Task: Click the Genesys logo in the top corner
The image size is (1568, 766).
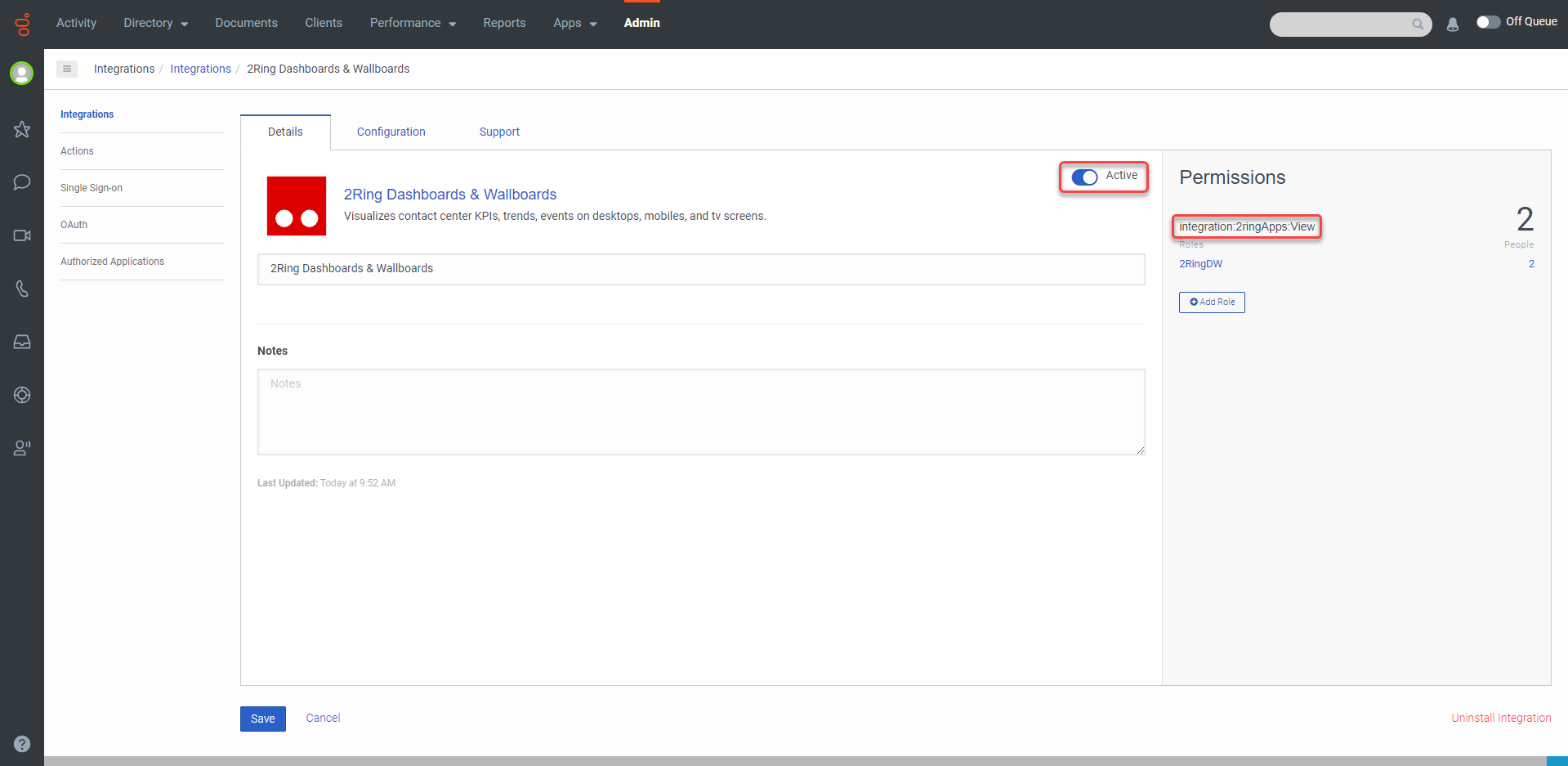Action: pos(21,24)
